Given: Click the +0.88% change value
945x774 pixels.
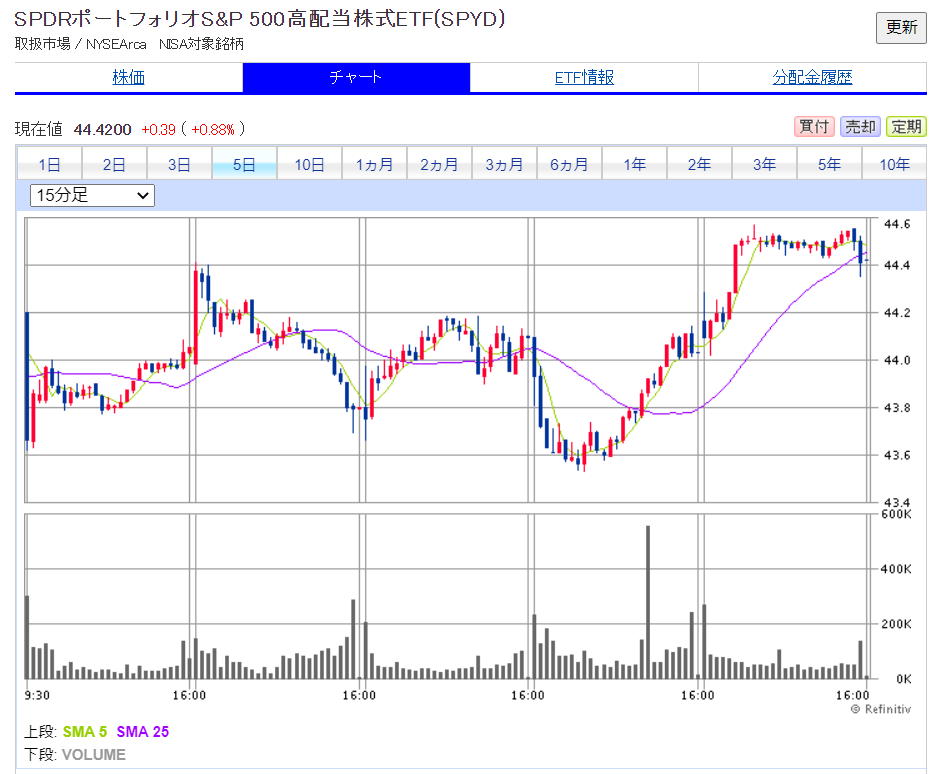Looking at the screenshot, I should [x=213, y=130].
